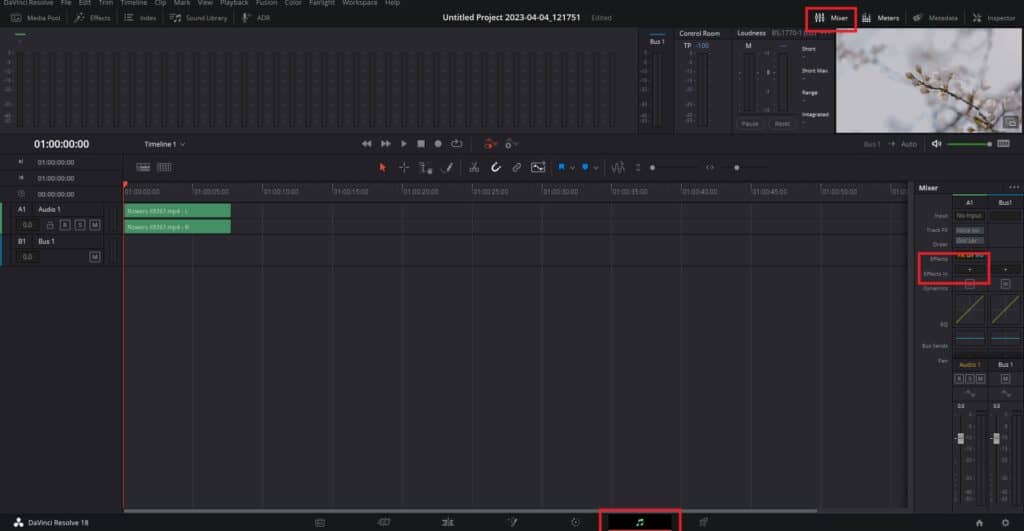Click the blue marker icon
The width and height of the screenshot is (1024, 531).
pos(584,168)
